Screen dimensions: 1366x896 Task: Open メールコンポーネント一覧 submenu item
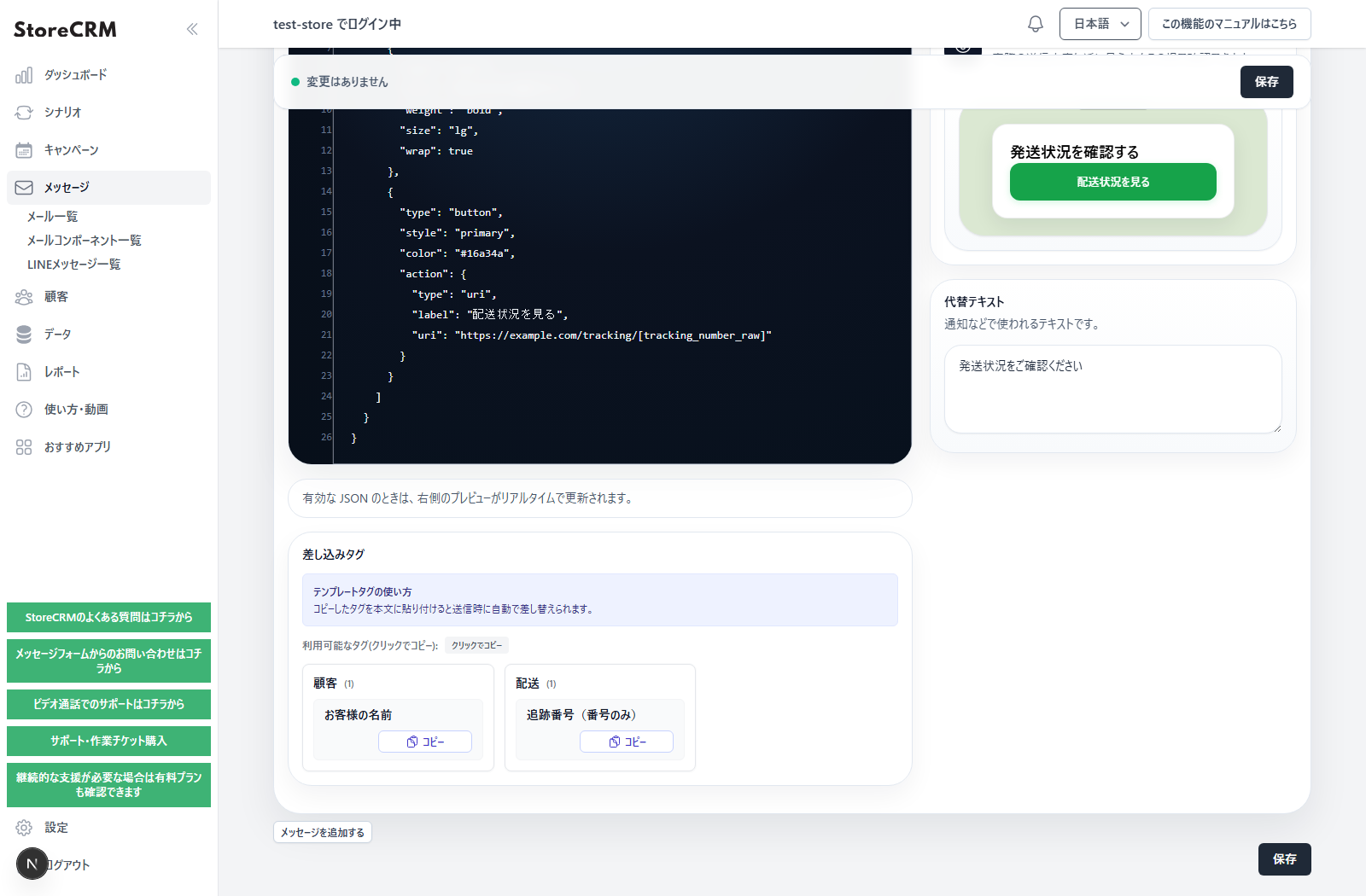[x=84, y=241]
